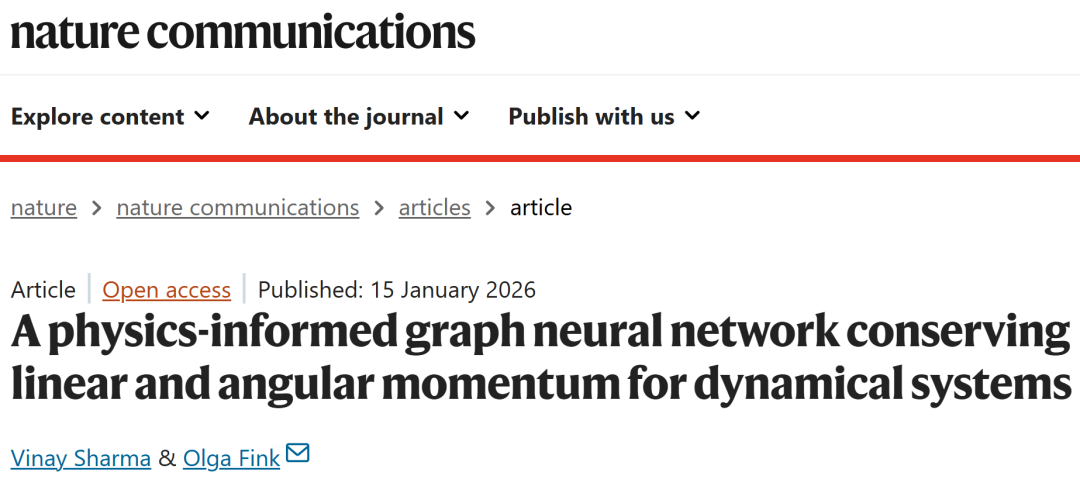1080x486 pixels.
Task: Expand the chevron beside About the journal
Action: click(461, 116)
